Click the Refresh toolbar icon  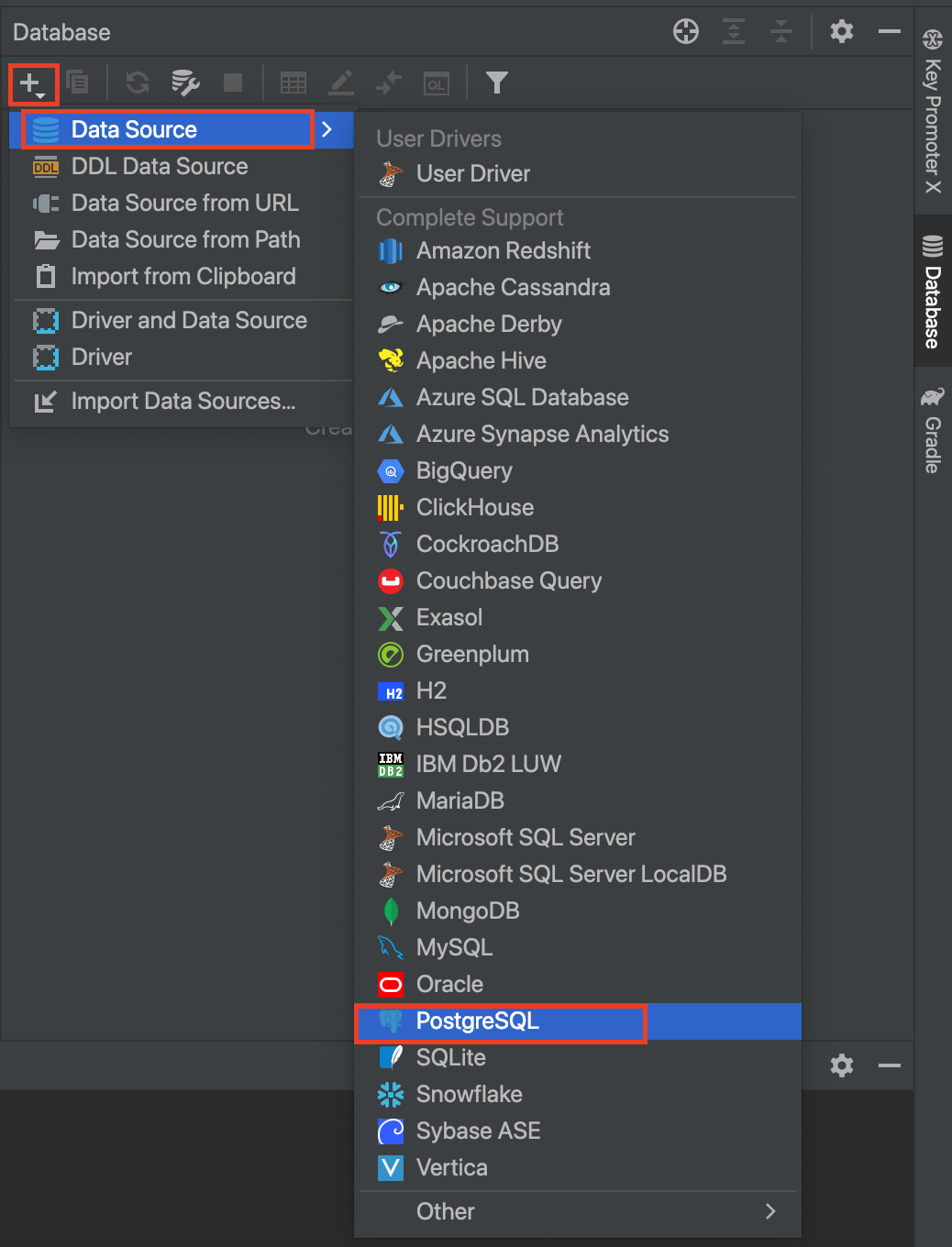point(138,83)
